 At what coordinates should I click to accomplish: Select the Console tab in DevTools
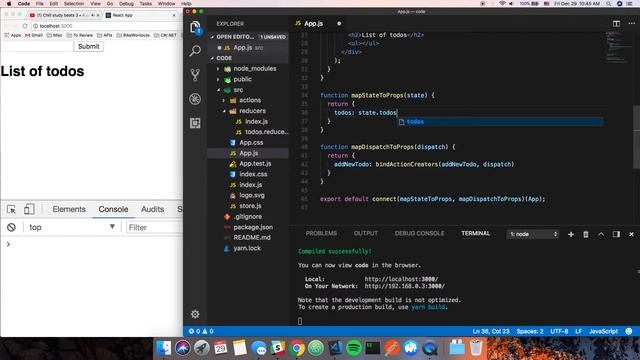click(113, 209)
